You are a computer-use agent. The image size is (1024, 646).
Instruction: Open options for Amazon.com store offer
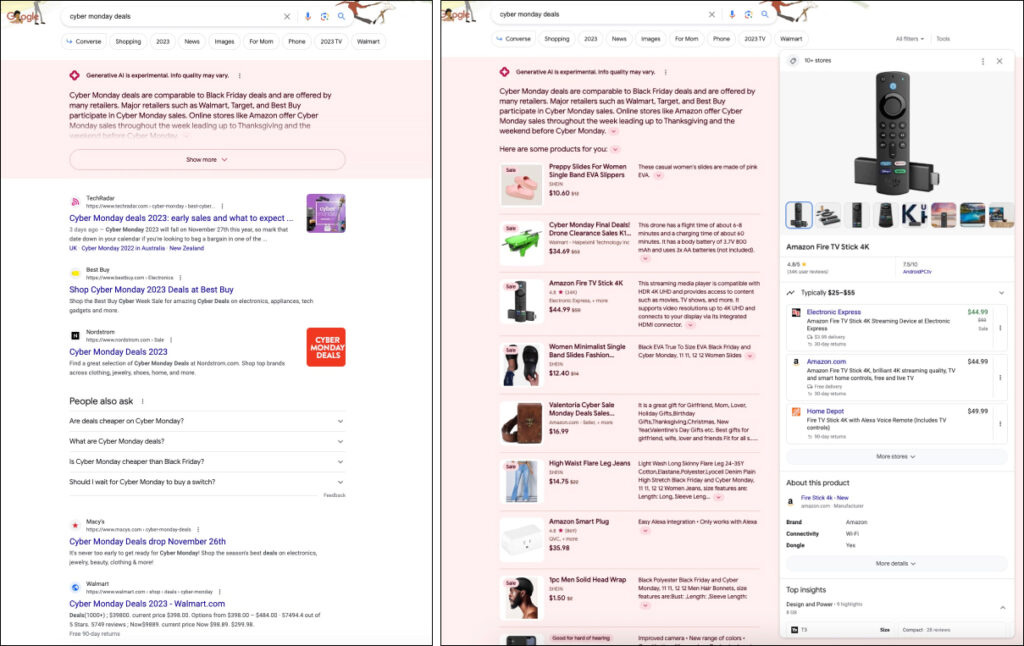[x=1000, y=378]
